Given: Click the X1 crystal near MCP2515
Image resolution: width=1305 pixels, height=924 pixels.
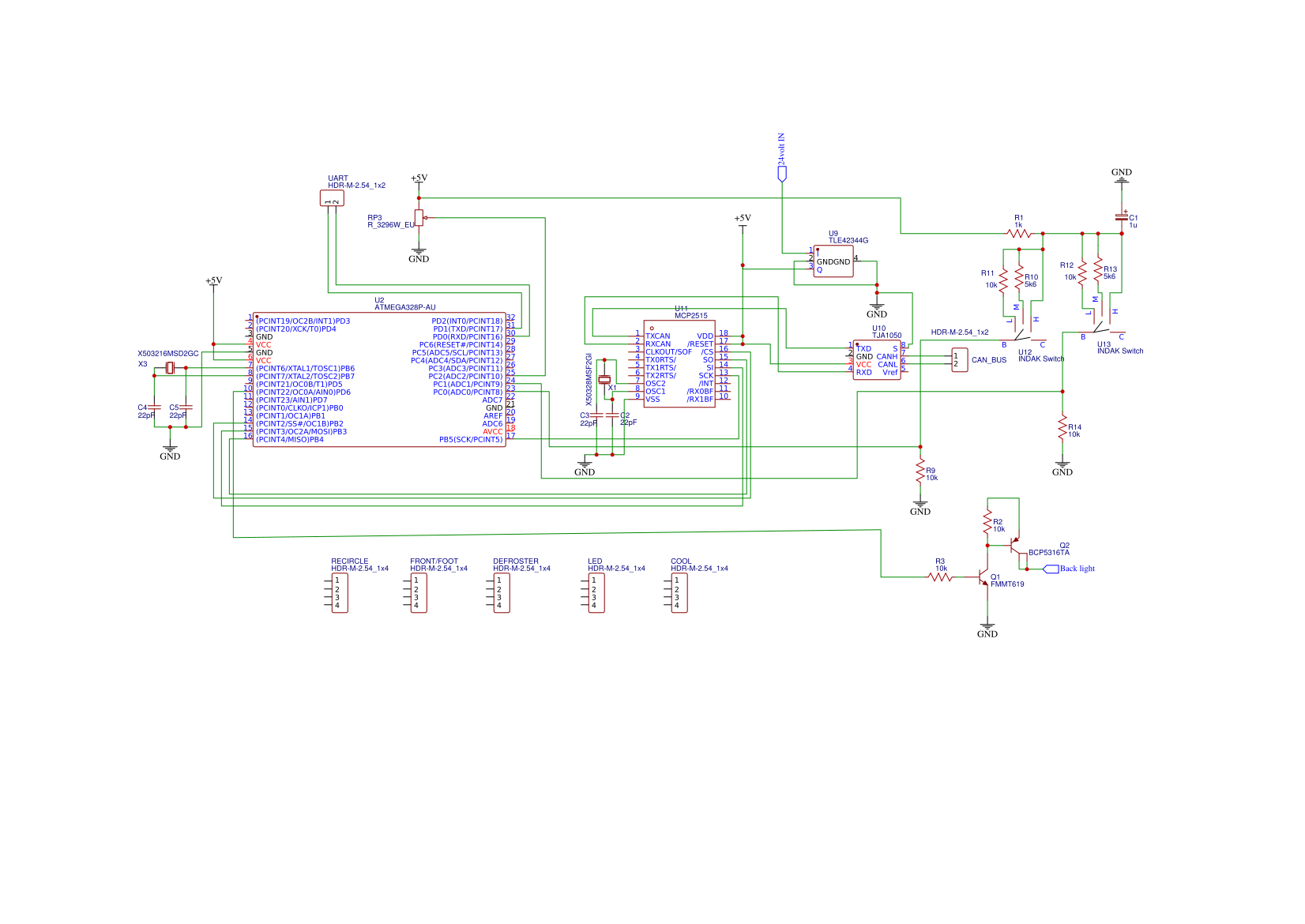Looking at the screenshot, I should click(604, 380).
